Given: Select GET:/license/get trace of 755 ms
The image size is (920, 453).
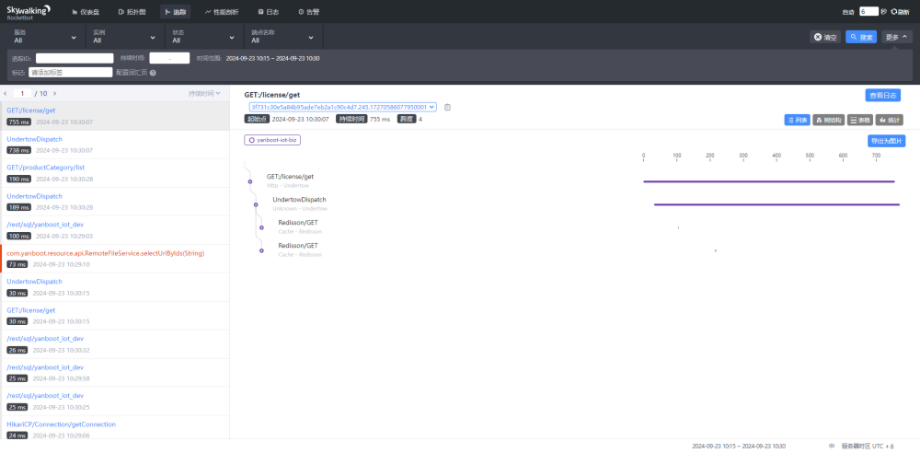Looking at the screenshot, I should point(115,116).
